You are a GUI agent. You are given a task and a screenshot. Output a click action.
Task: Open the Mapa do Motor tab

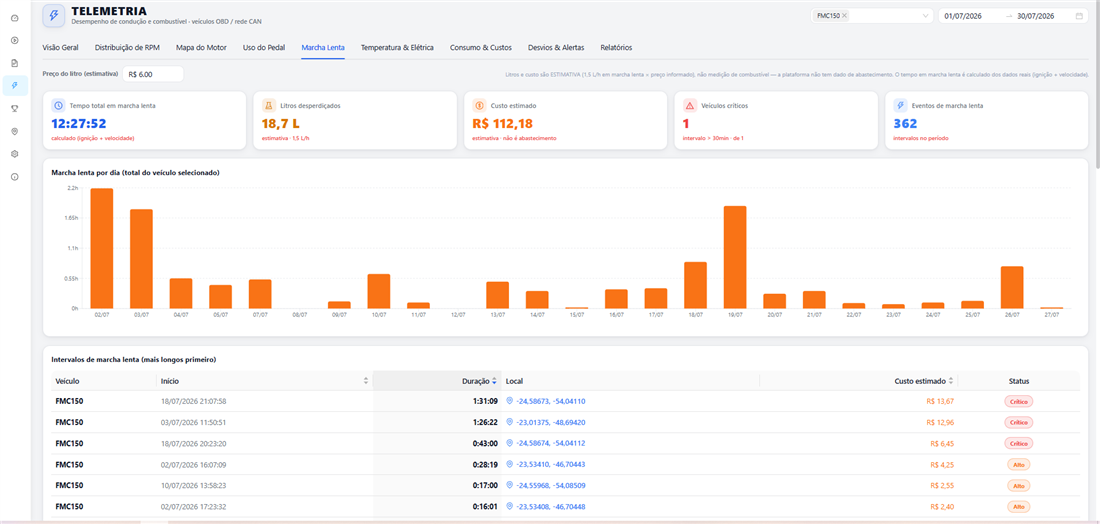click(201, 48)
